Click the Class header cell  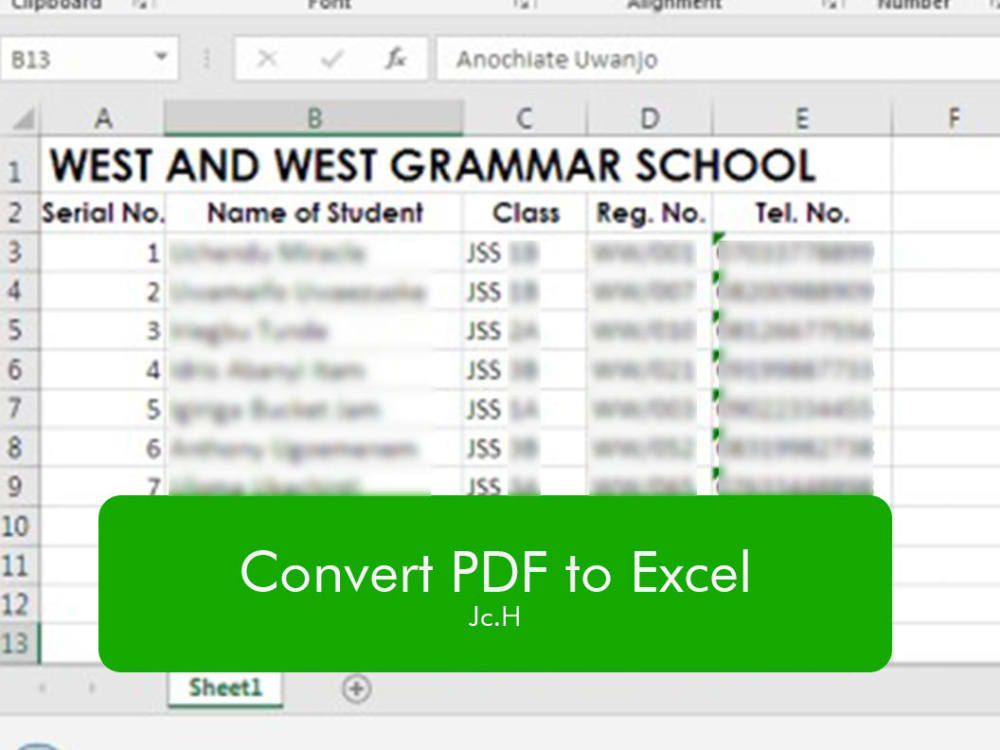(525, 213)
